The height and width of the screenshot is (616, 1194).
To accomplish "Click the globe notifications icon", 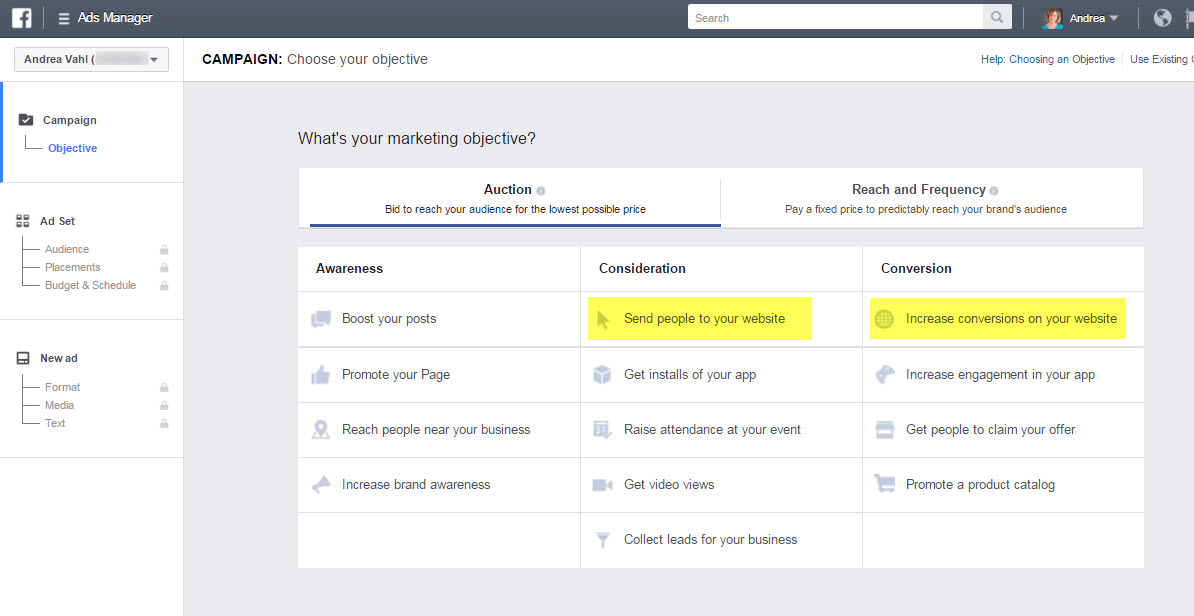I will coord(1161,17).
